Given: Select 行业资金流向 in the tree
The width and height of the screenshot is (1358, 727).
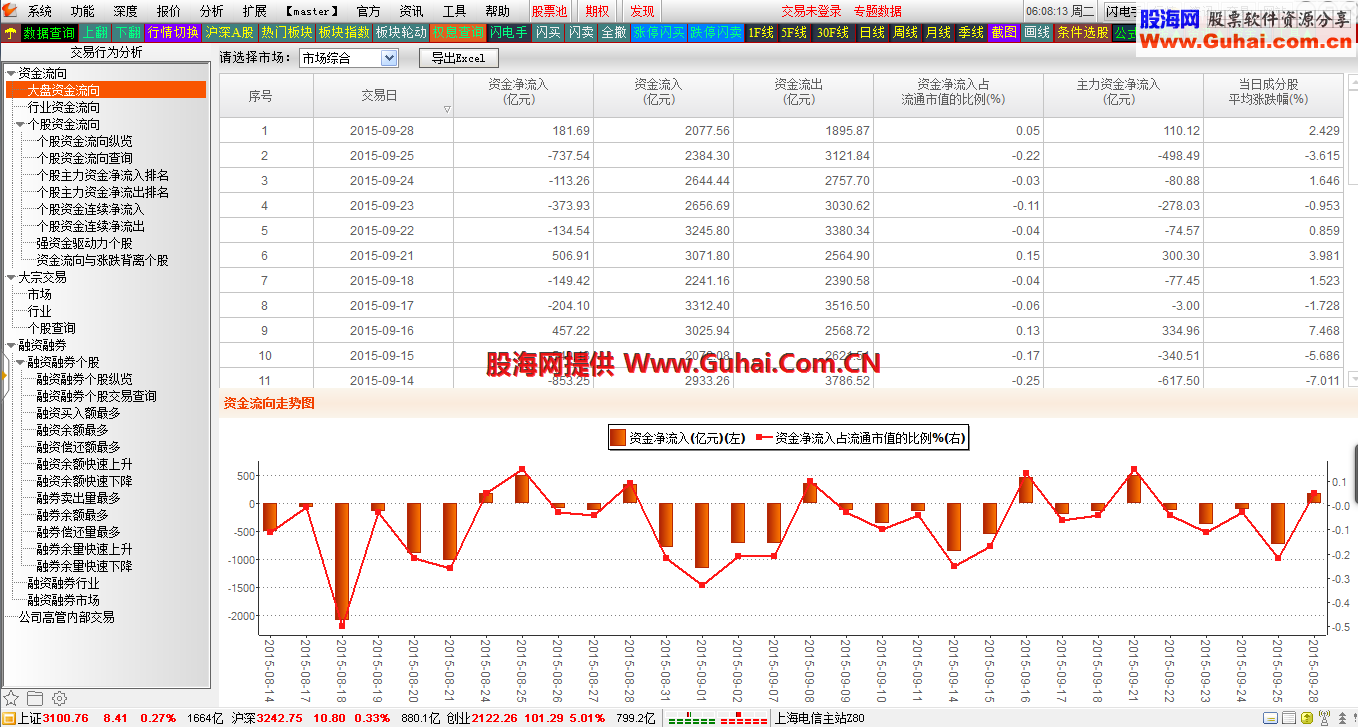Looking at the screenshot, I should click(x=64, y=108).
